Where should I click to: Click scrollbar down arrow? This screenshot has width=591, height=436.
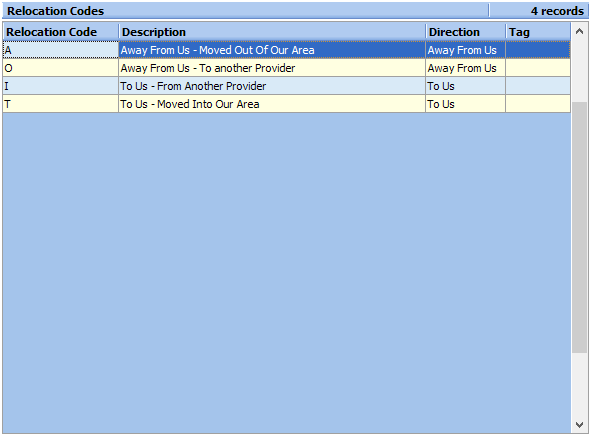(579, 425)
